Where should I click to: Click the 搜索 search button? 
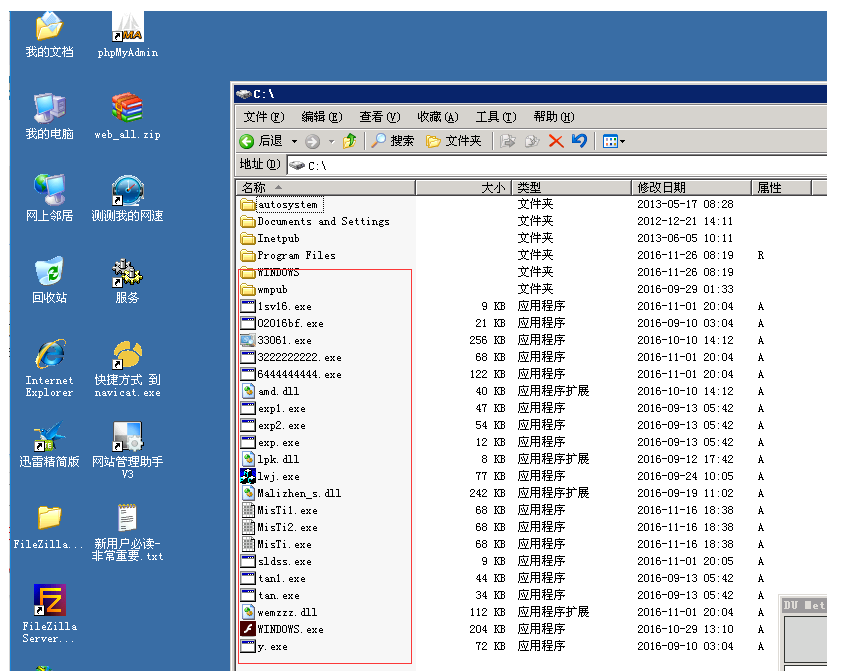(x=393, y=141)
